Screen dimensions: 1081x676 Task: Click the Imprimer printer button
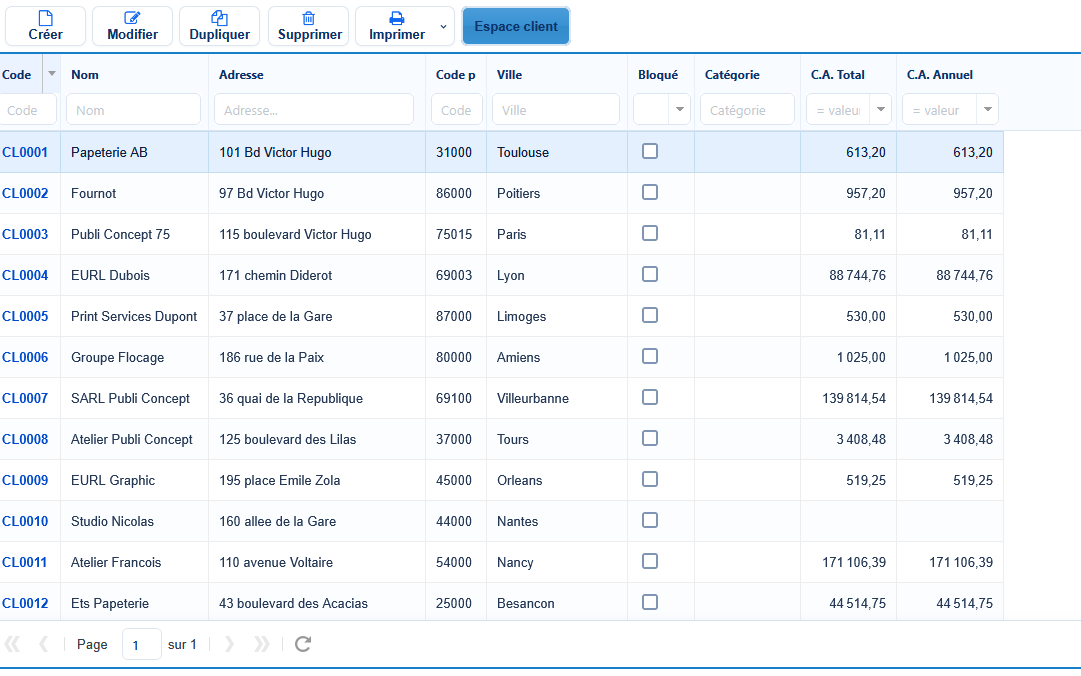396,26
